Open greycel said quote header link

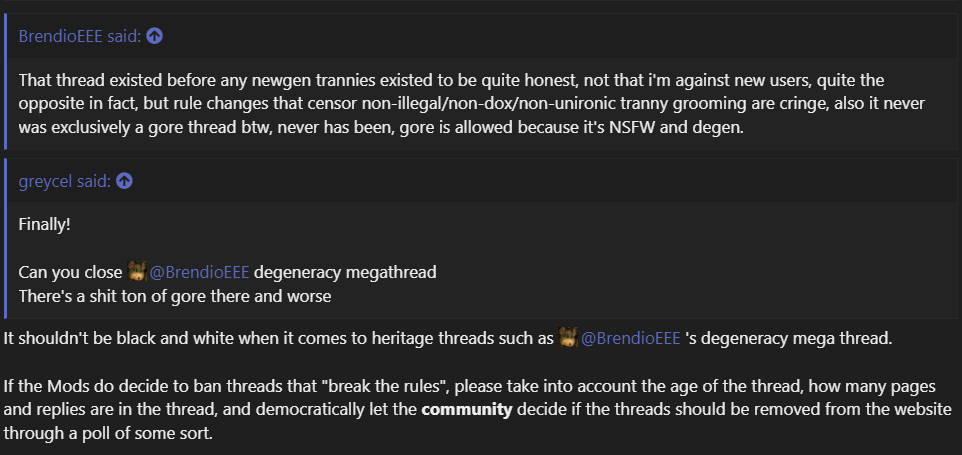pyautogui.click(x=65, y=181)
